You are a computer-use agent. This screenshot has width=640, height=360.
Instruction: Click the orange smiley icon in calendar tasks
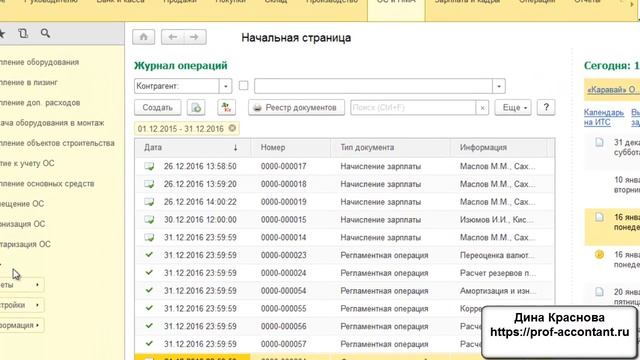click(599, 255)
